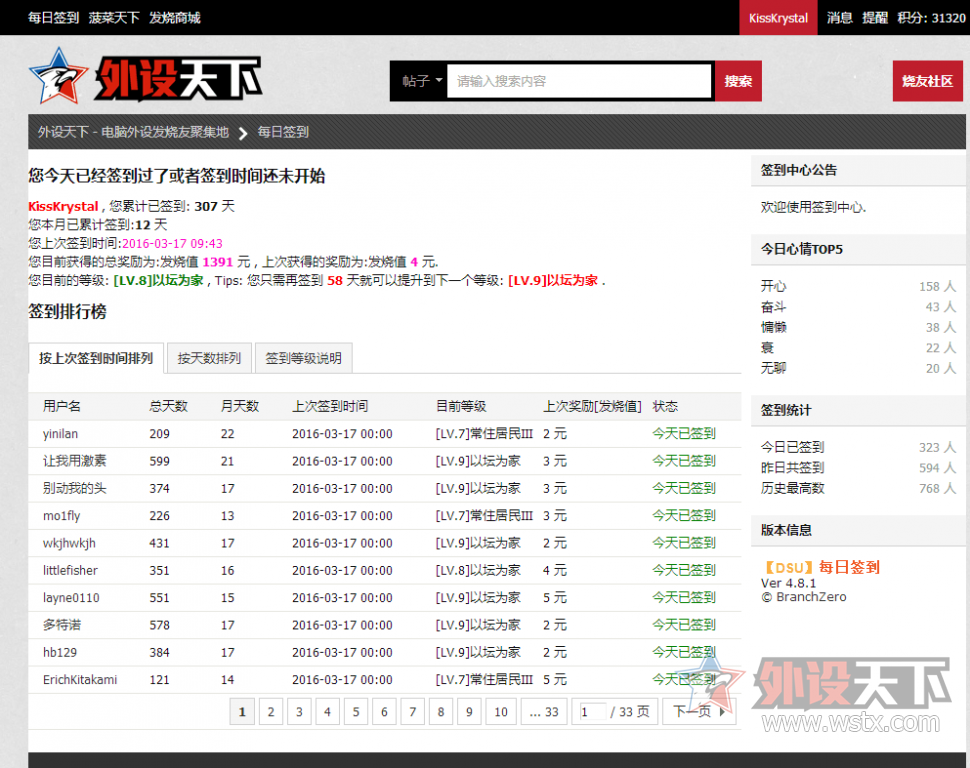This screenshot has height=768, width=970.
Task: Click the search content input field
Action: (x=579, y=81)
